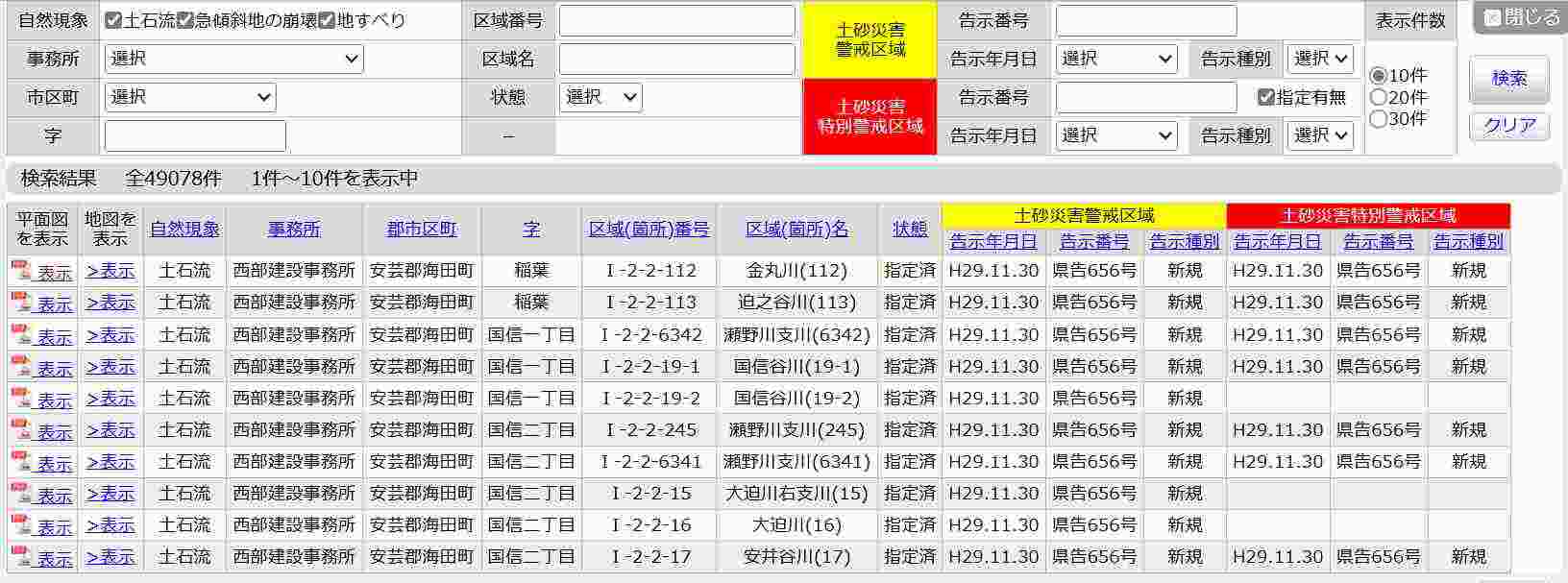Open PDF plan for 大迫川(16) row

point(41,526)
